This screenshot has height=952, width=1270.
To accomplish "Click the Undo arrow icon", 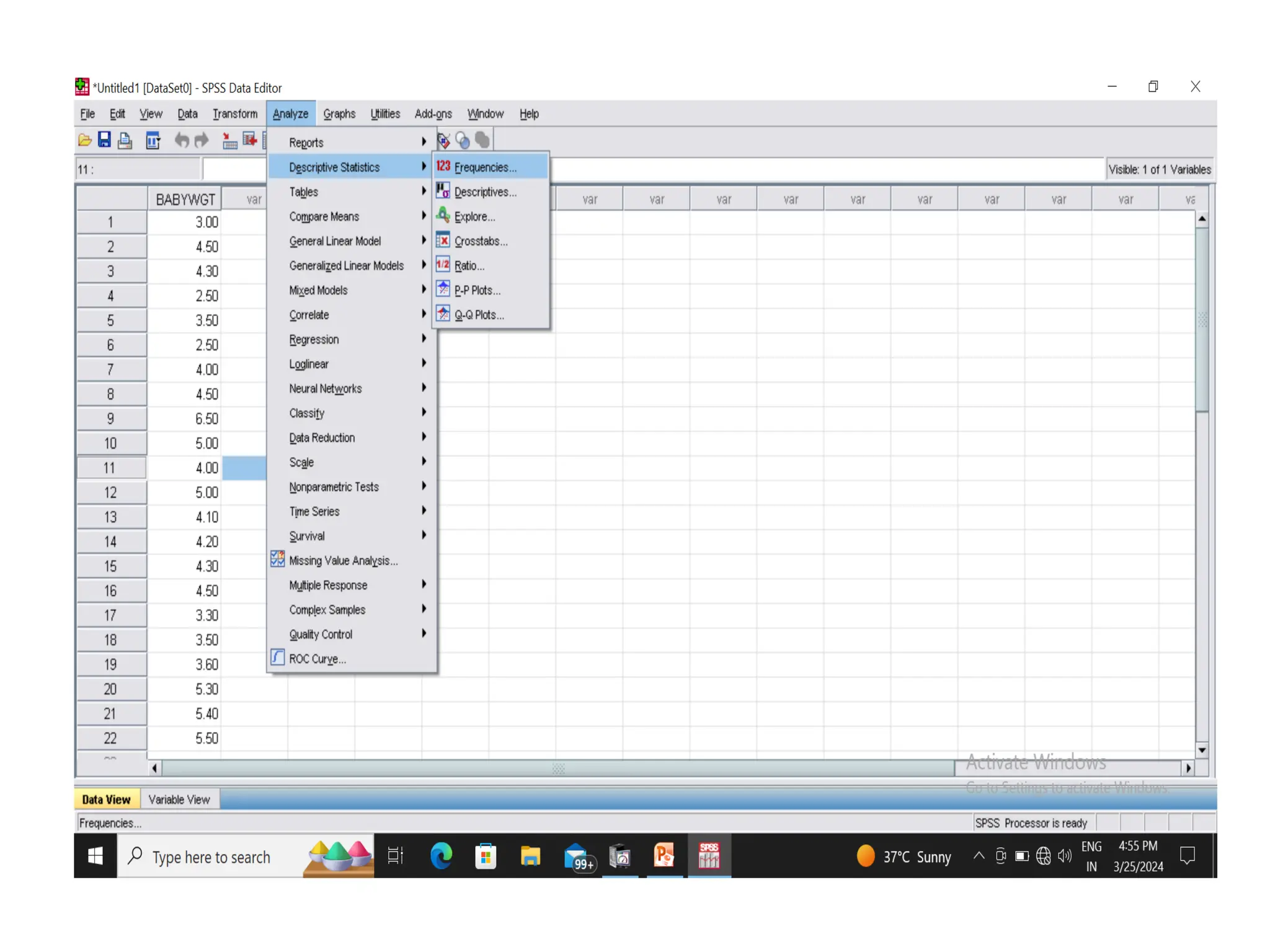I will click(x=181, y=141).
